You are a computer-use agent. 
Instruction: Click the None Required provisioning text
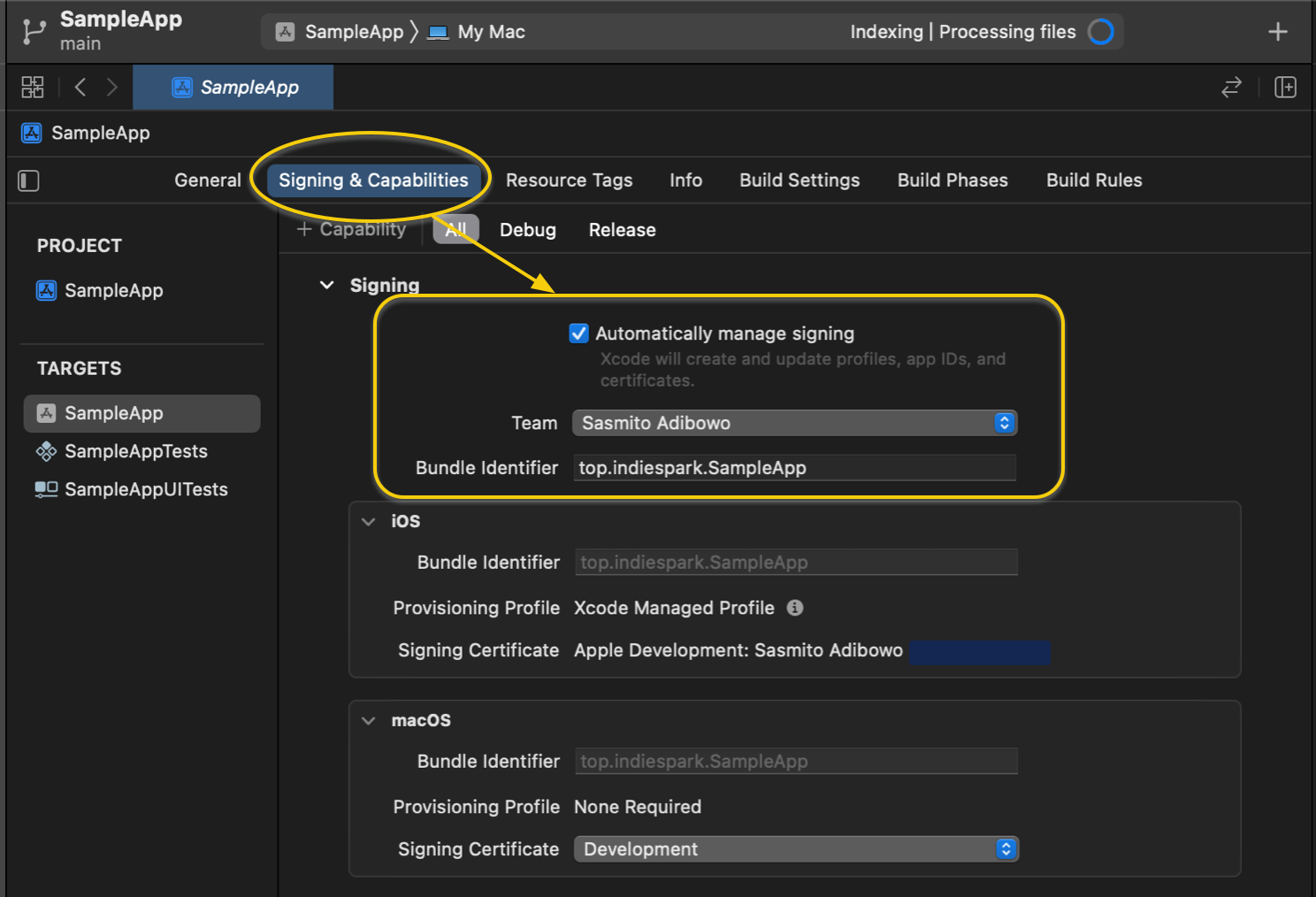(638, 807)
